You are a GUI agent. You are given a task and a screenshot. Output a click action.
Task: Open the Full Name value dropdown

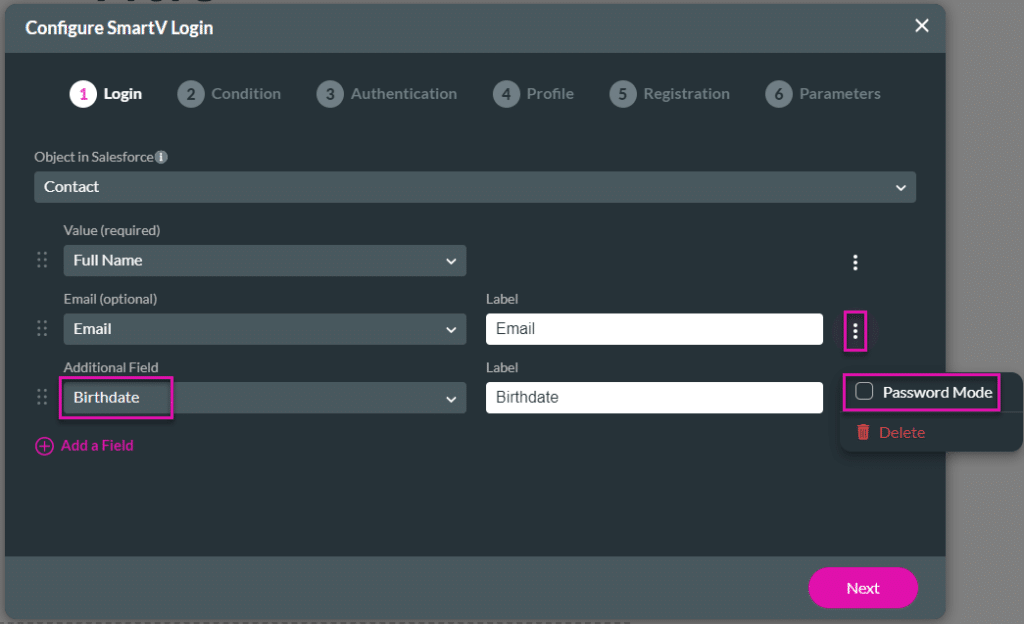click(x=265, y=260)
